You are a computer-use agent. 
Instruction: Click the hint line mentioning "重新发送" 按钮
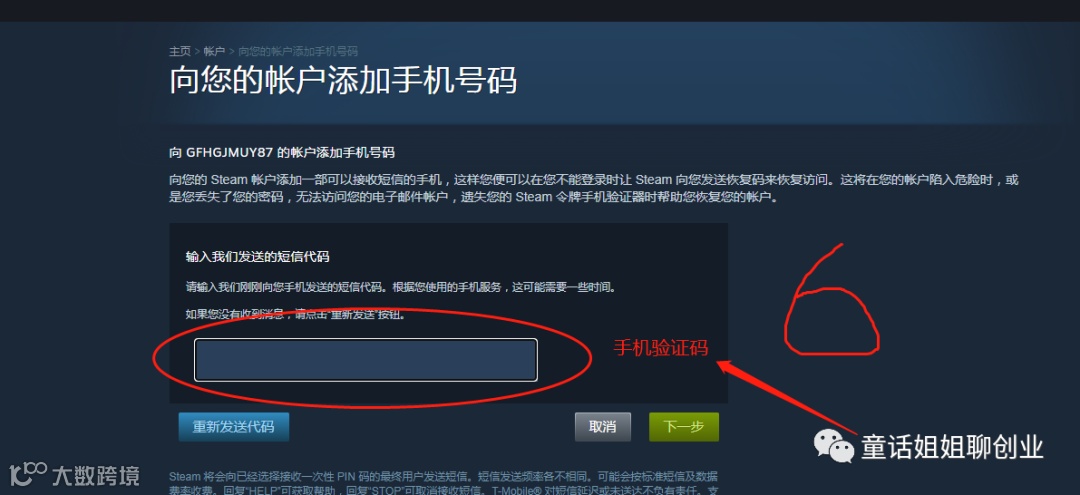click(x=295, y=315)
